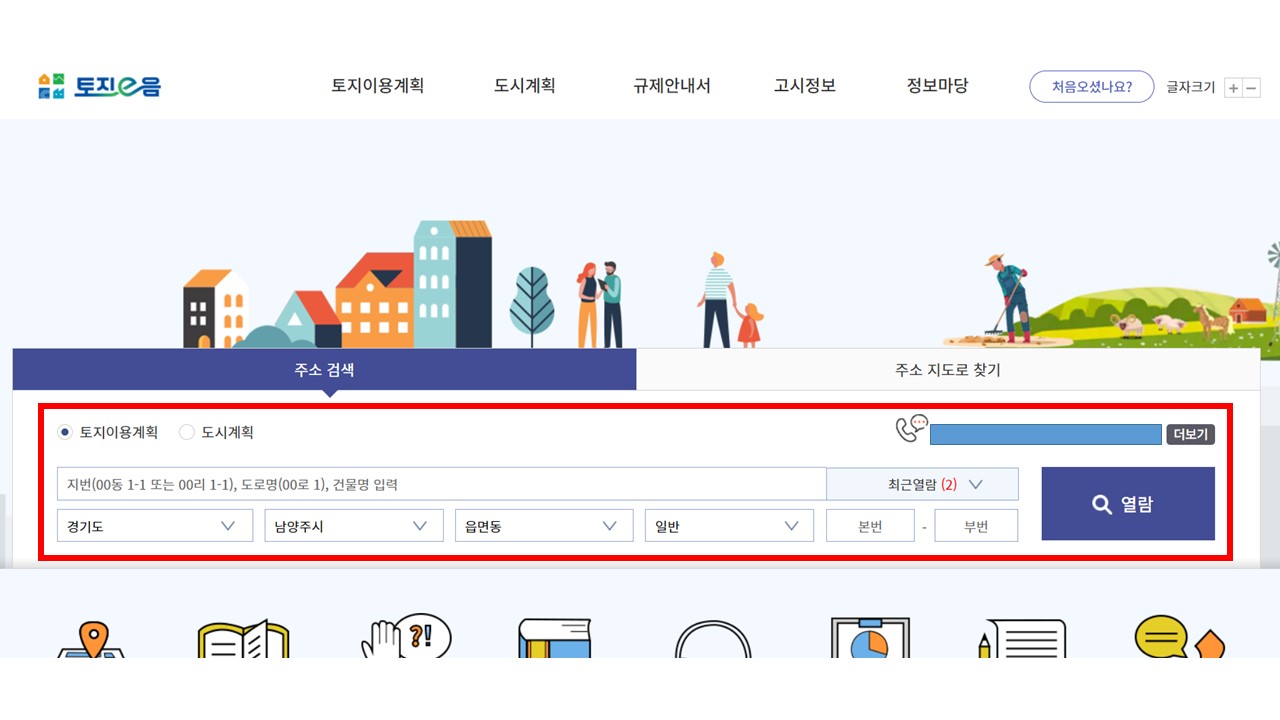Click the 처음오셨나요? button

point(1091,87)
